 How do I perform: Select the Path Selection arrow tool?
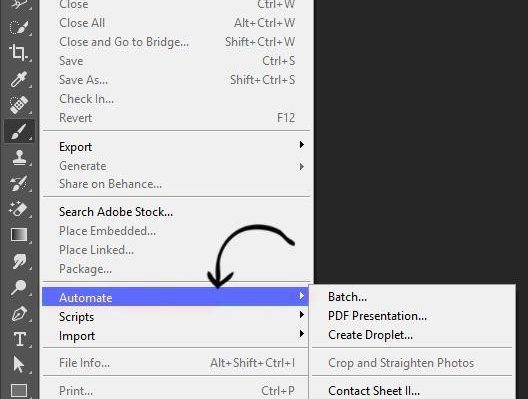pos(19,365)
